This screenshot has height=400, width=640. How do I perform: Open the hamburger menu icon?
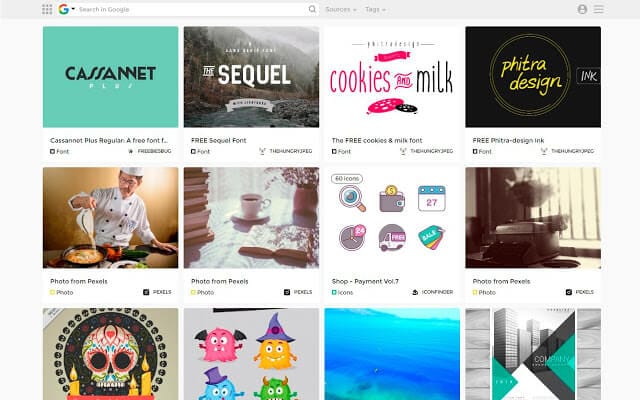(x=598, y=9)
